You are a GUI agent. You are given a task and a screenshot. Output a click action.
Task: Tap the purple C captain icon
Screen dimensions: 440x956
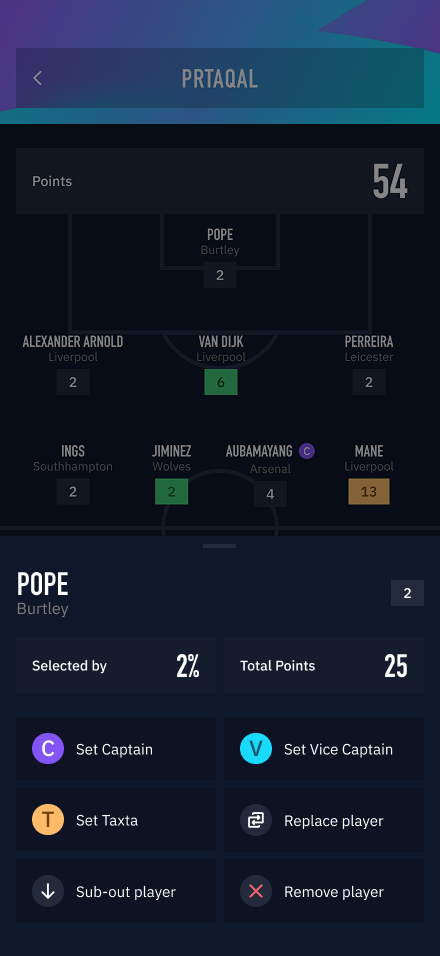[48, 749]
